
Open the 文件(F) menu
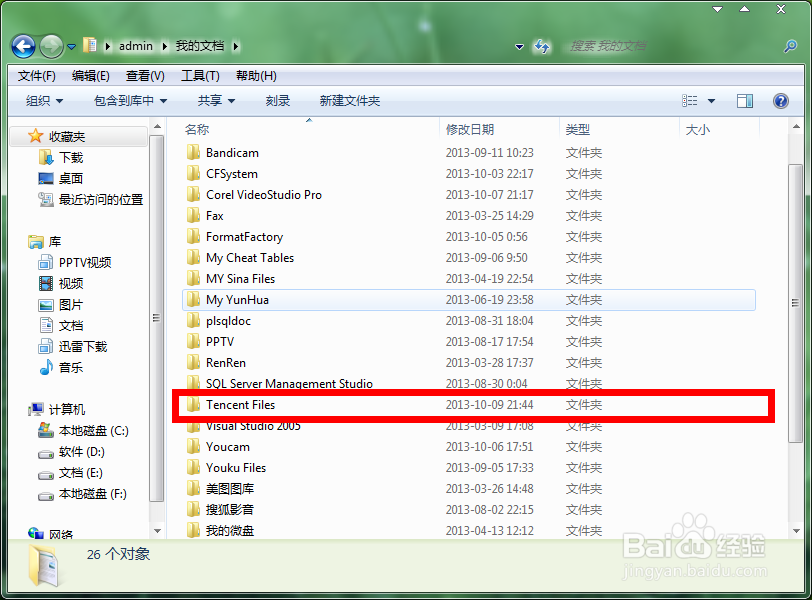pyautogui.click(x=36, y=76)
